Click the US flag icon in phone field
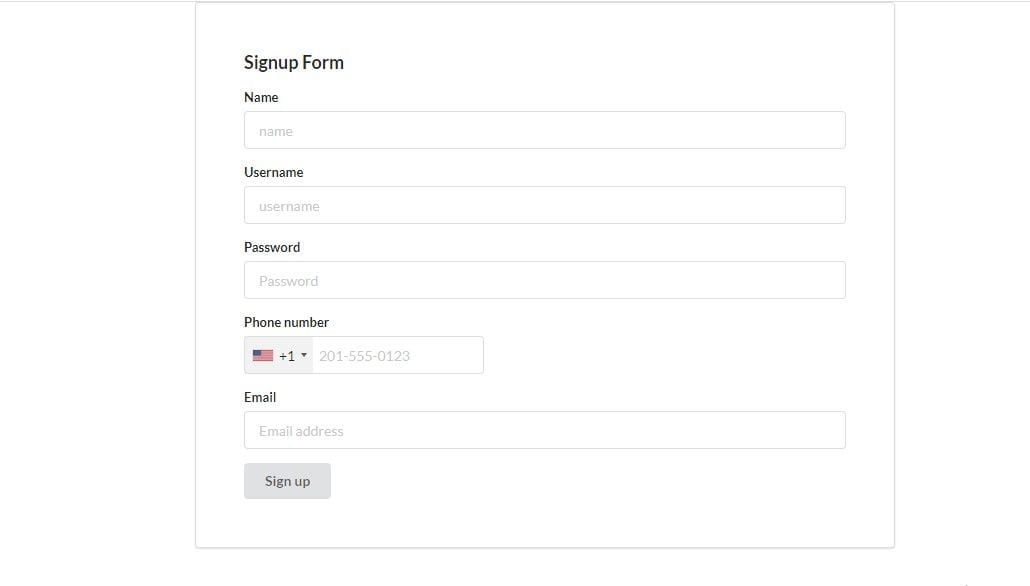This screenshot has height=586, width=1030. pos(262,354)
